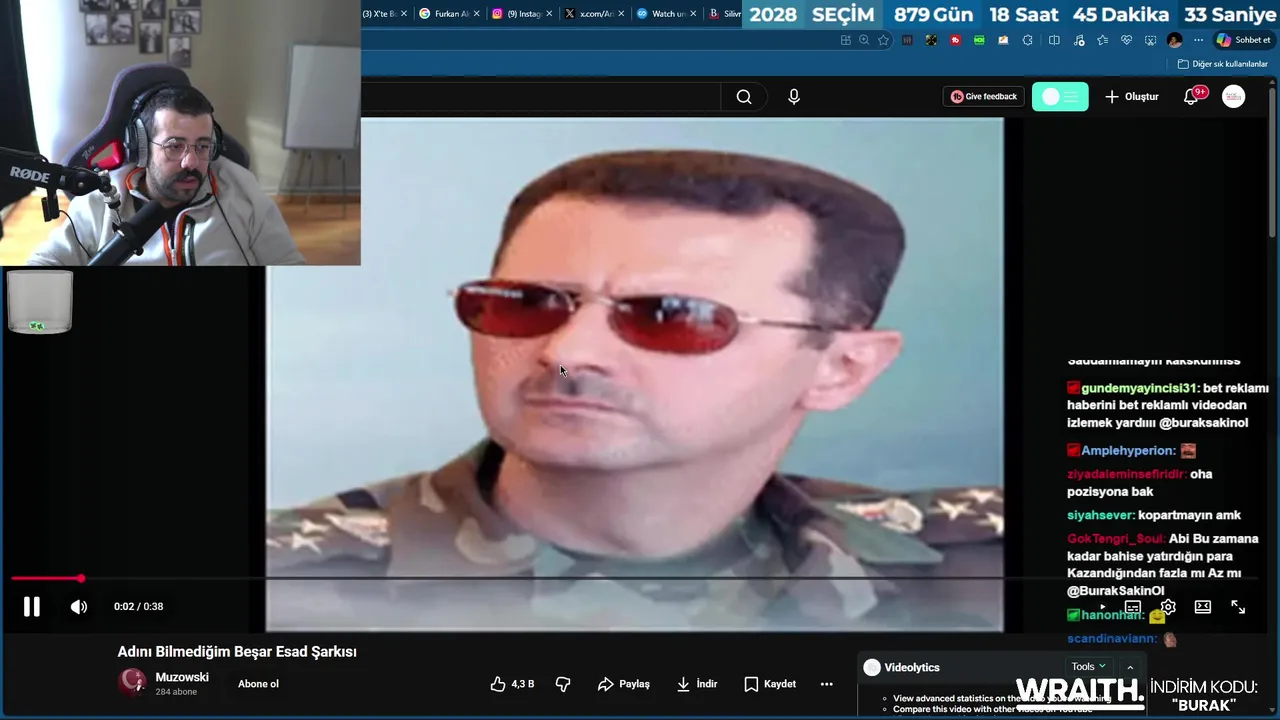Expand the Videolytics Tools dropdown
The width and height of the screenshot is (1280, 720).
(x=1089, y=667)
